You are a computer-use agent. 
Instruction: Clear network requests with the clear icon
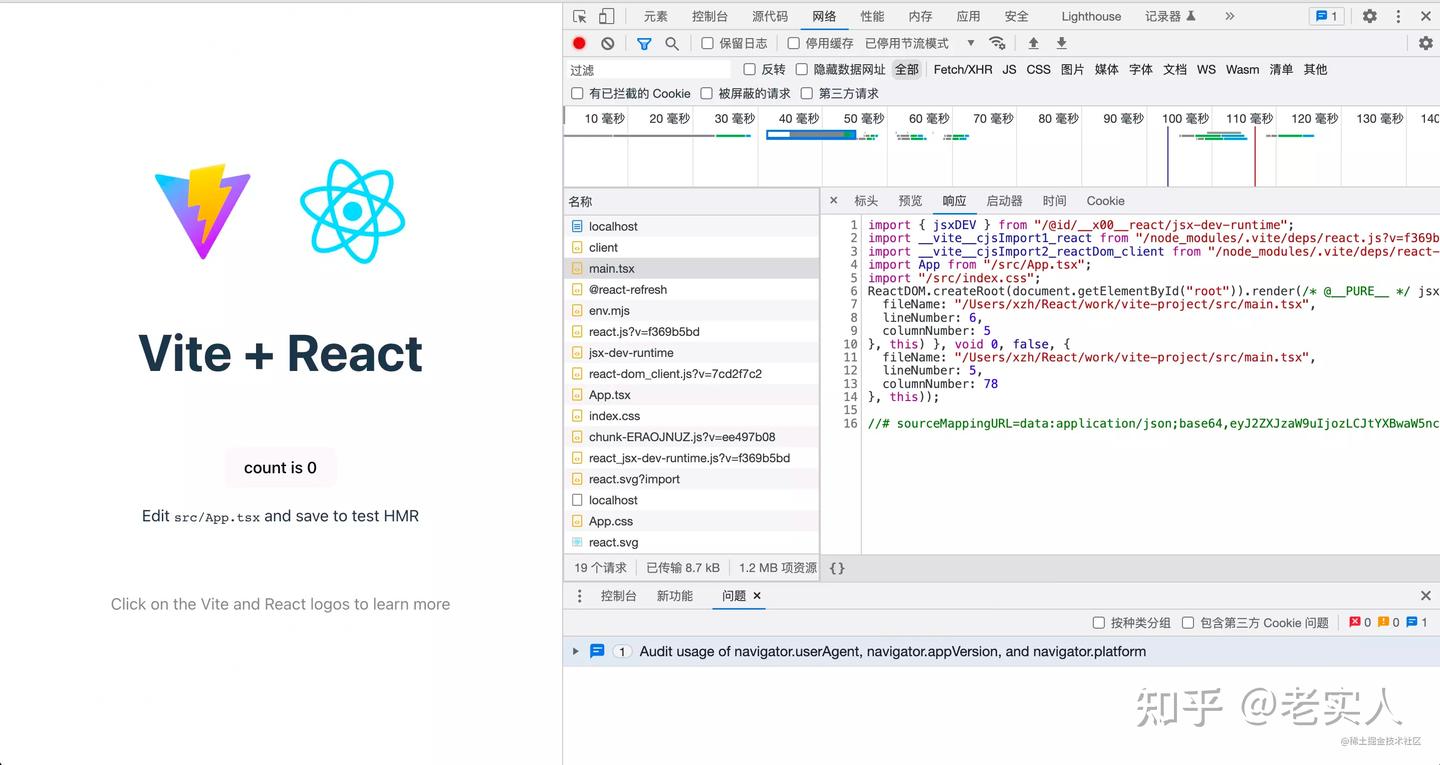(x=608, y=43)
